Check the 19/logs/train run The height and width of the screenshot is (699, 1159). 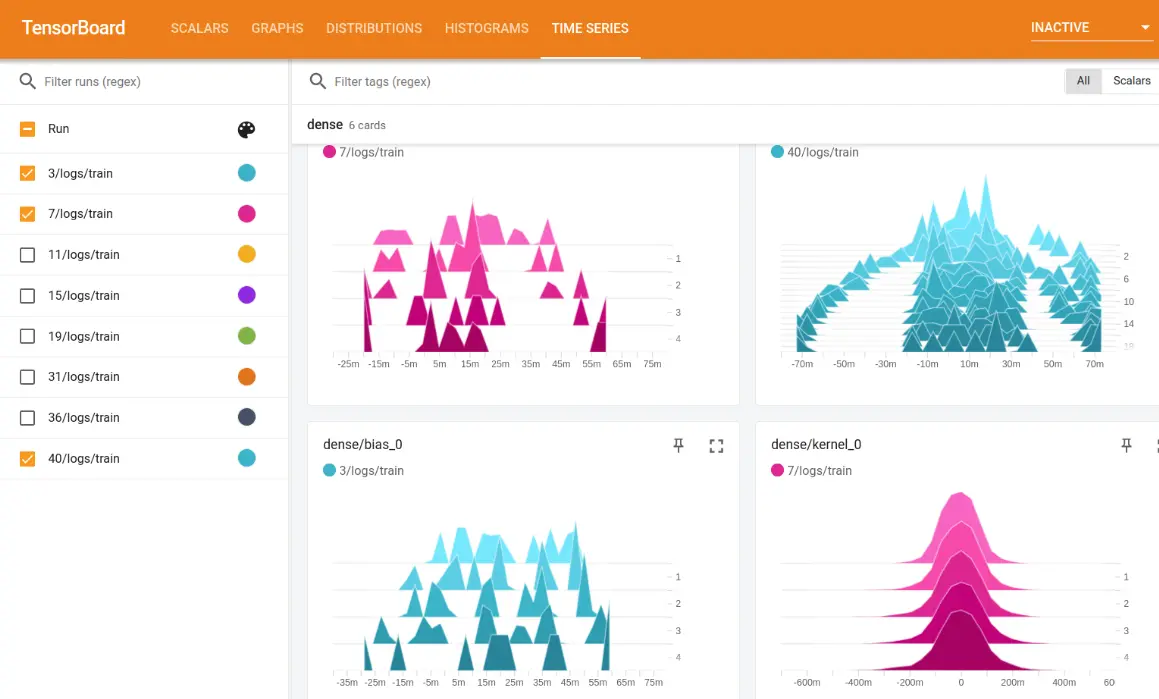pos(25,336)
